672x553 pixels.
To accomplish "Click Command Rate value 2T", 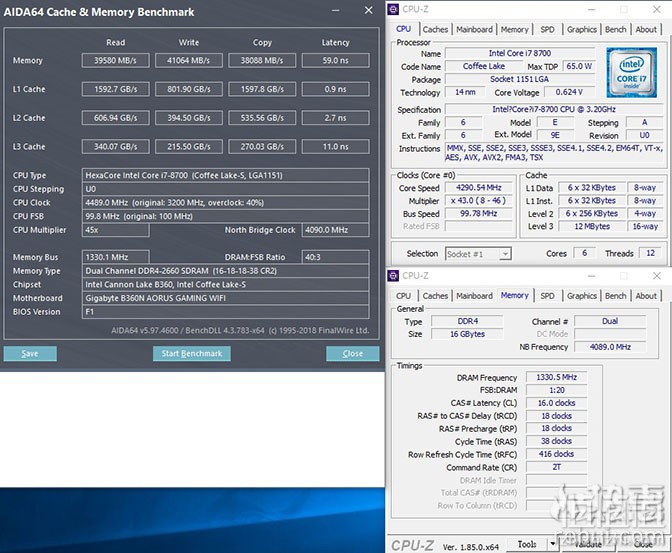I will 556,467.
